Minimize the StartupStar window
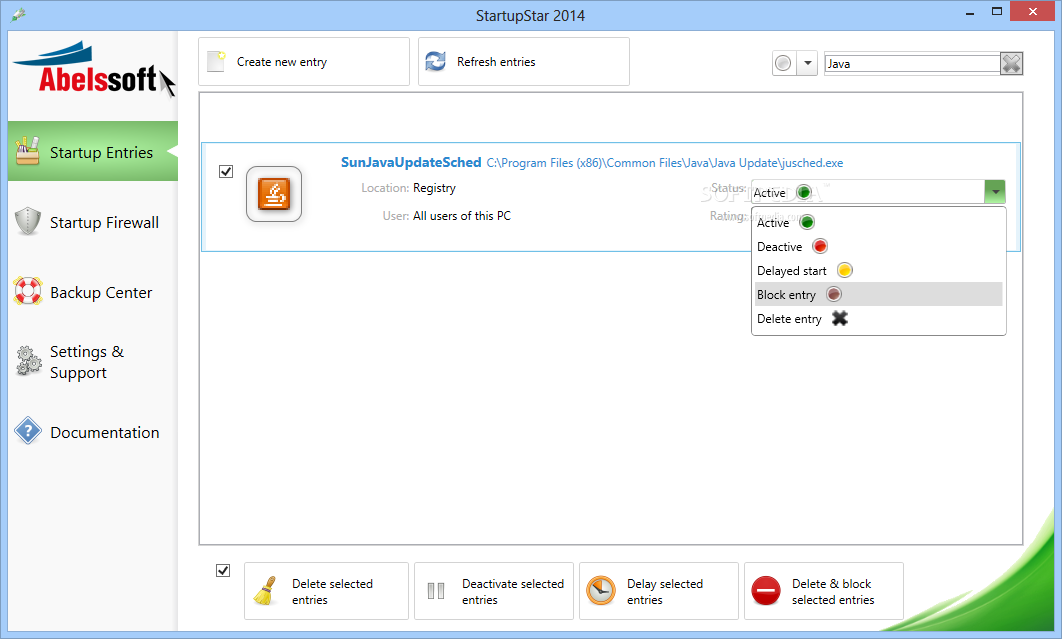The width and height of the screenshot is (1062, 639). [x=970, y=12]
